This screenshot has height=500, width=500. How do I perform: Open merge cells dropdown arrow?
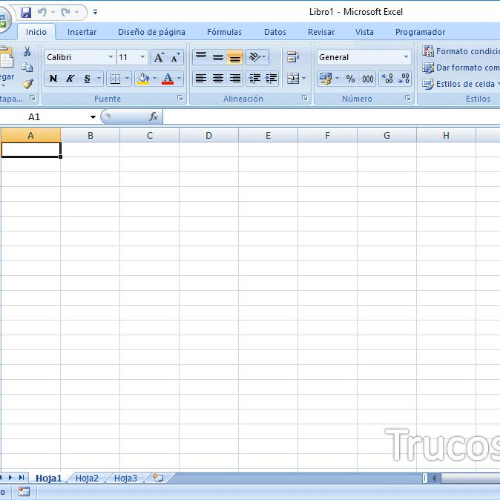[x=304, y=79]
